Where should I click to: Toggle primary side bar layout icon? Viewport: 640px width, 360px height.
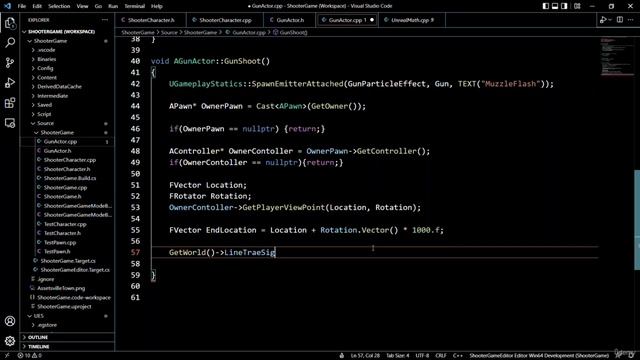pos(546,6)
